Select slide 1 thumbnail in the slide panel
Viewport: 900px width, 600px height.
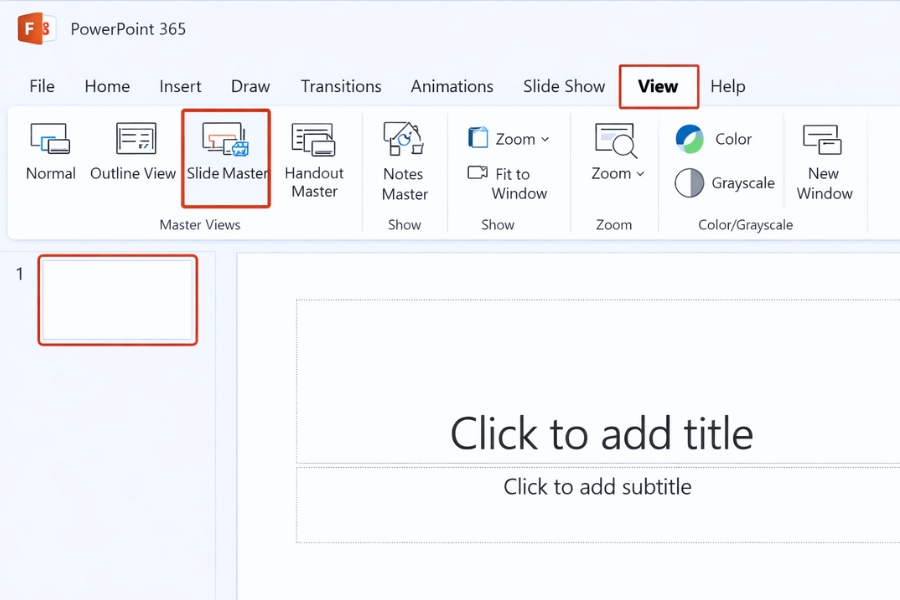click(x=117, y=300)
